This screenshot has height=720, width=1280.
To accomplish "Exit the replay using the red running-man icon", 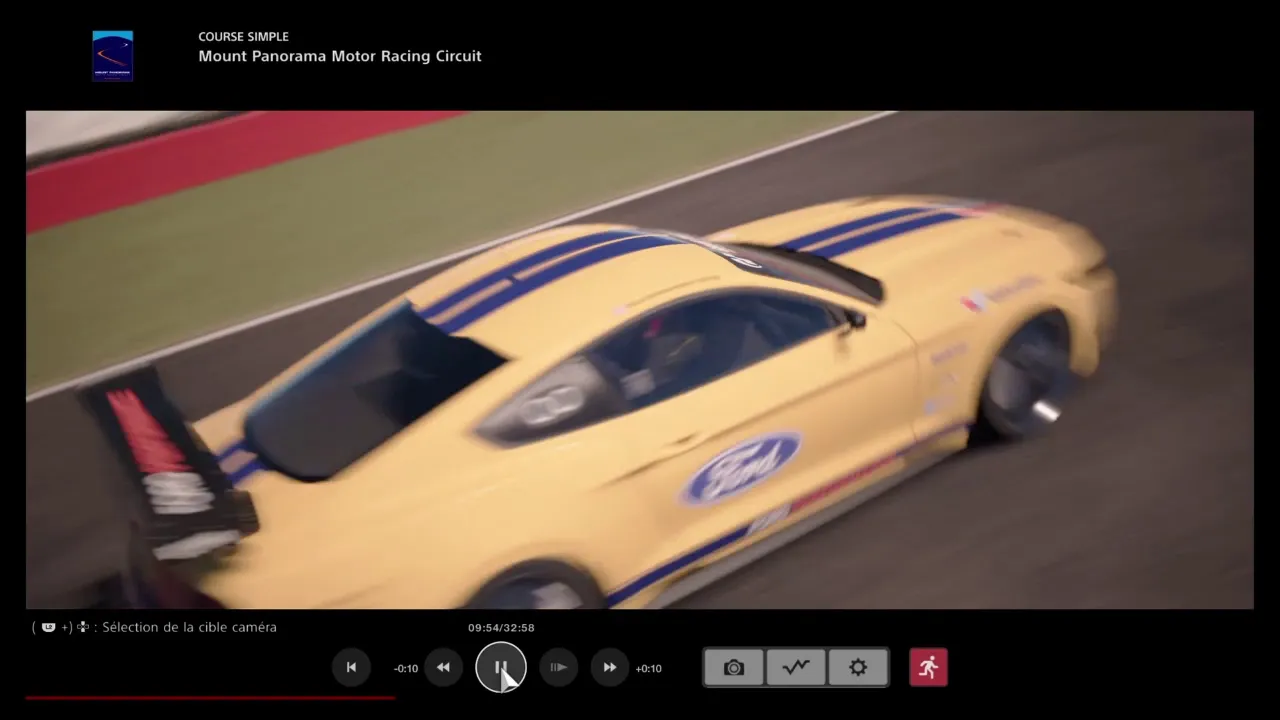I will 928,667.
